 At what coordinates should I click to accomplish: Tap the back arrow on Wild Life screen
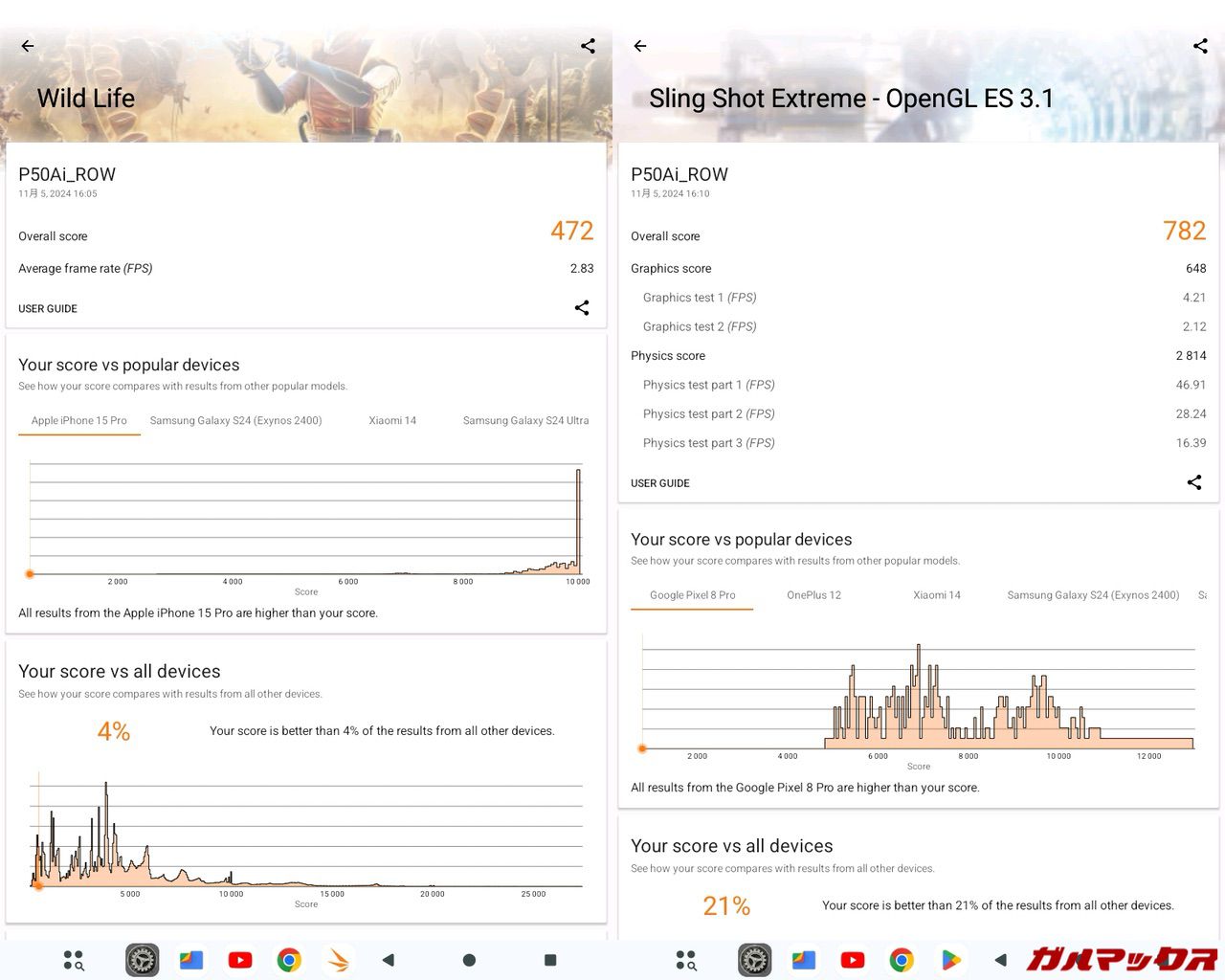(x=28, y=46)
